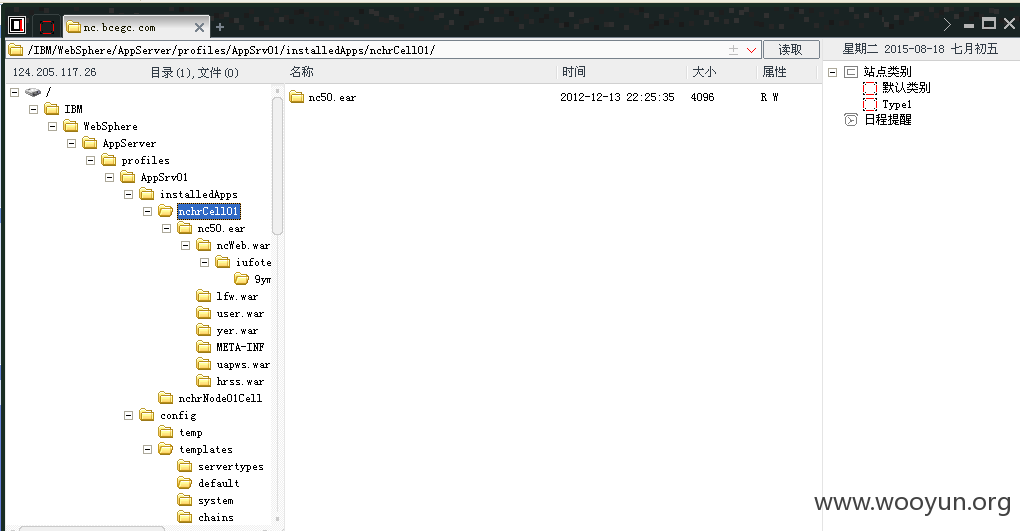The image size is (1020, 531).
Task: Collapse the IBM tree node
Action: pyautogui.click(x=34, y=109)
